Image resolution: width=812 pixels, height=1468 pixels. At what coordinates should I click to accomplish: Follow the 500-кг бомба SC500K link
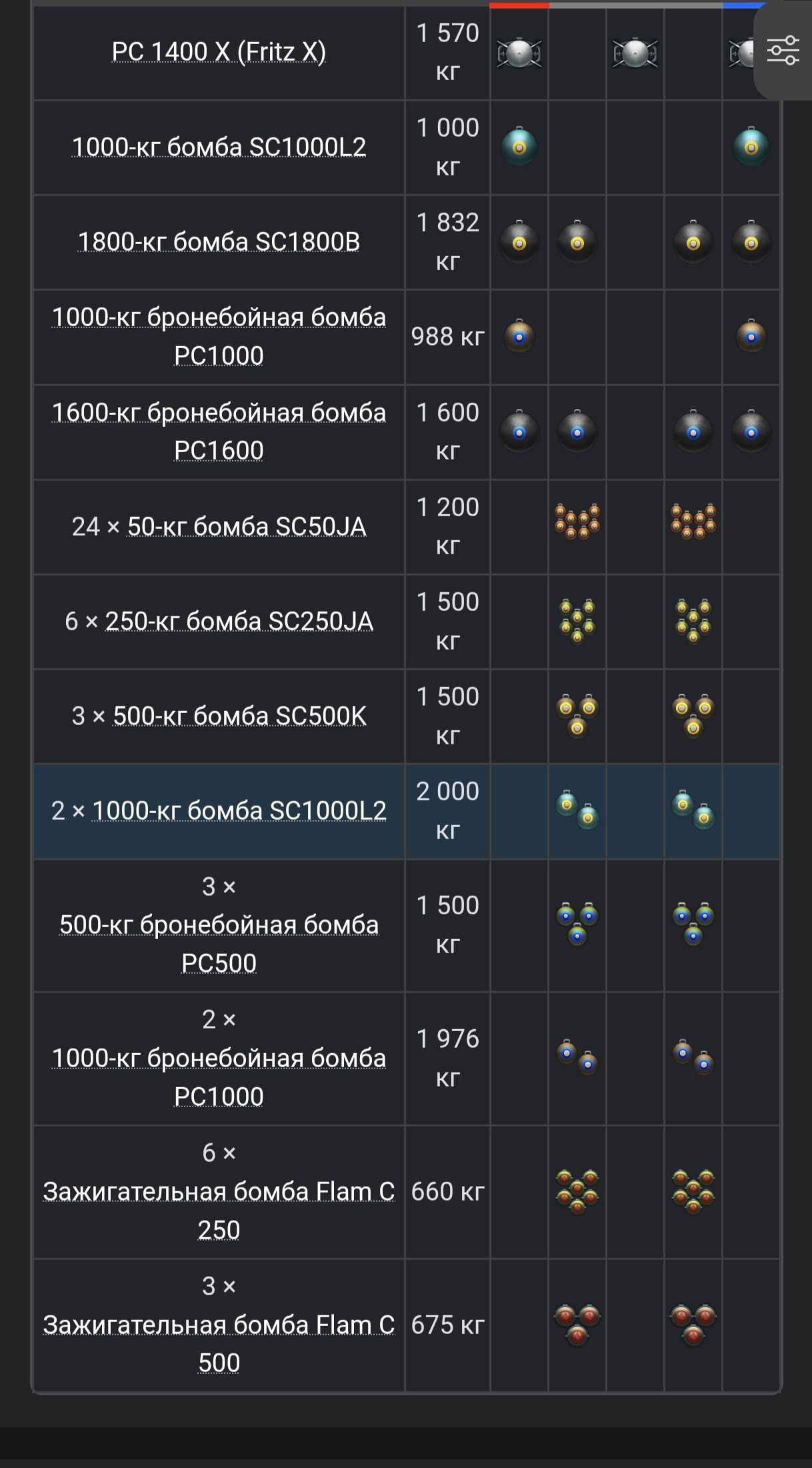(x=240, y=716)
